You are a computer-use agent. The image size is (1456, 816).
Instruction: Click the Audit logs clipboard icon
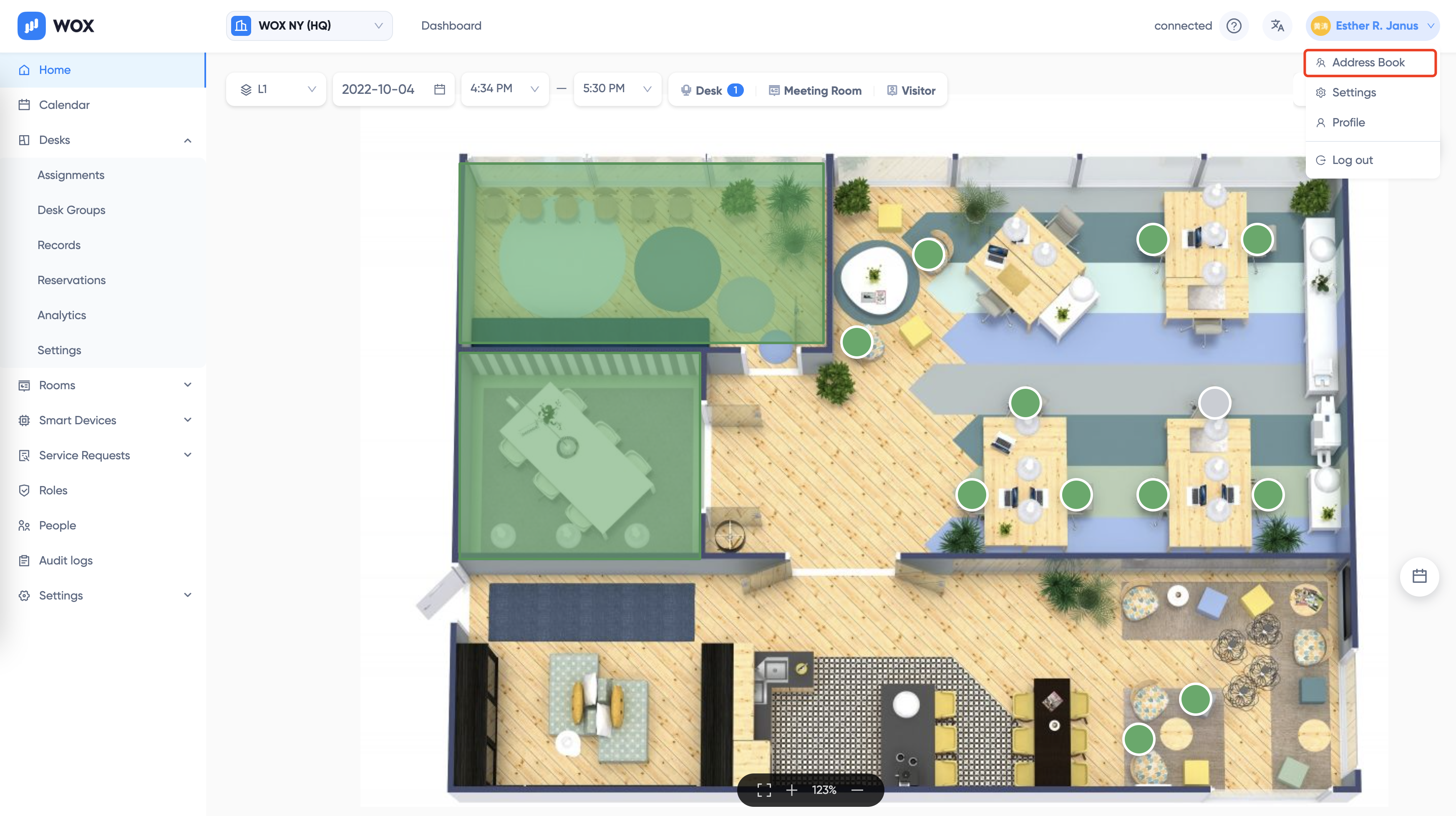tap(24, 561)
